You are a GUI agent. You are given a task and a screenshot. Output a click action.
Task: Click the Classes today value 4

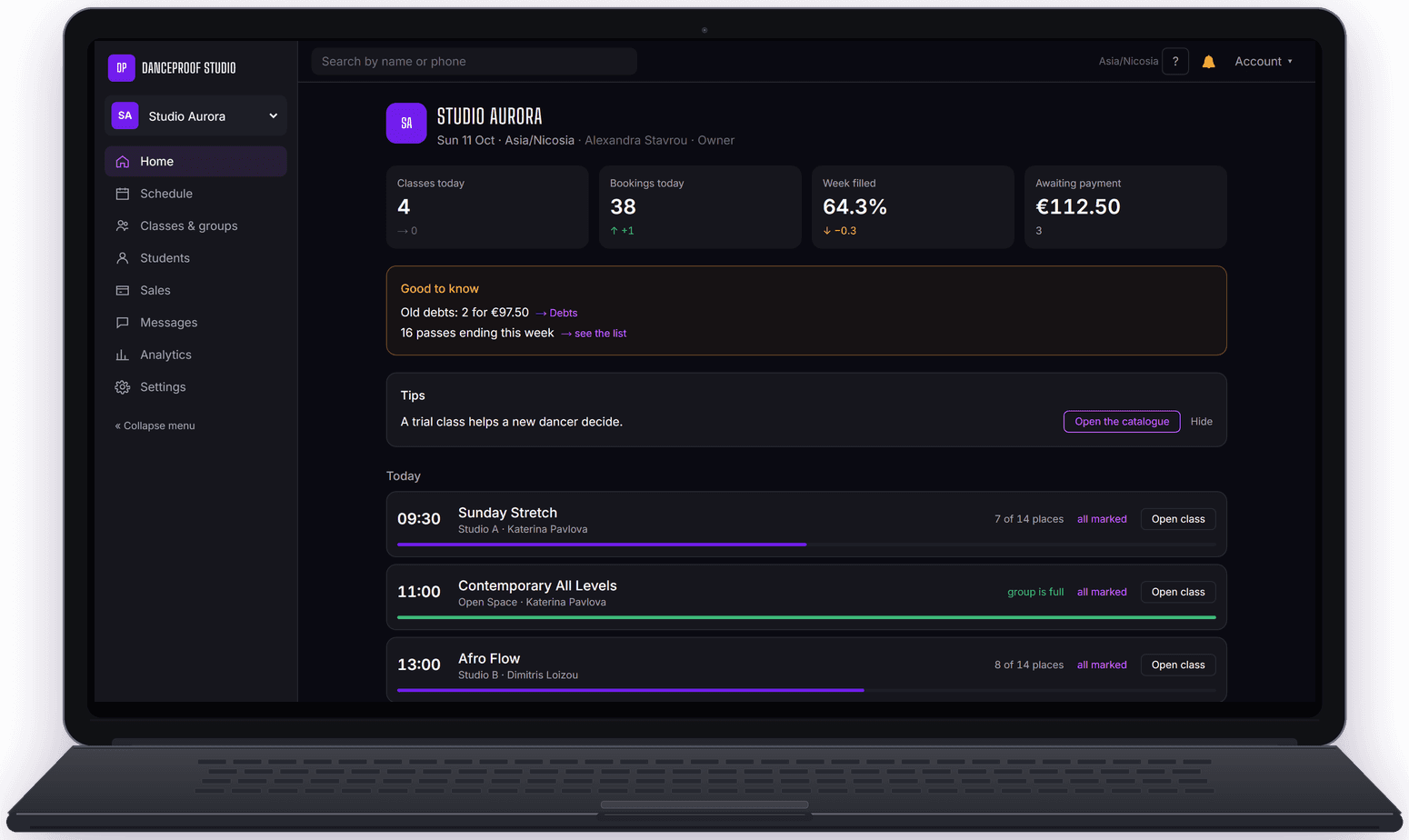tap(404, 207)
